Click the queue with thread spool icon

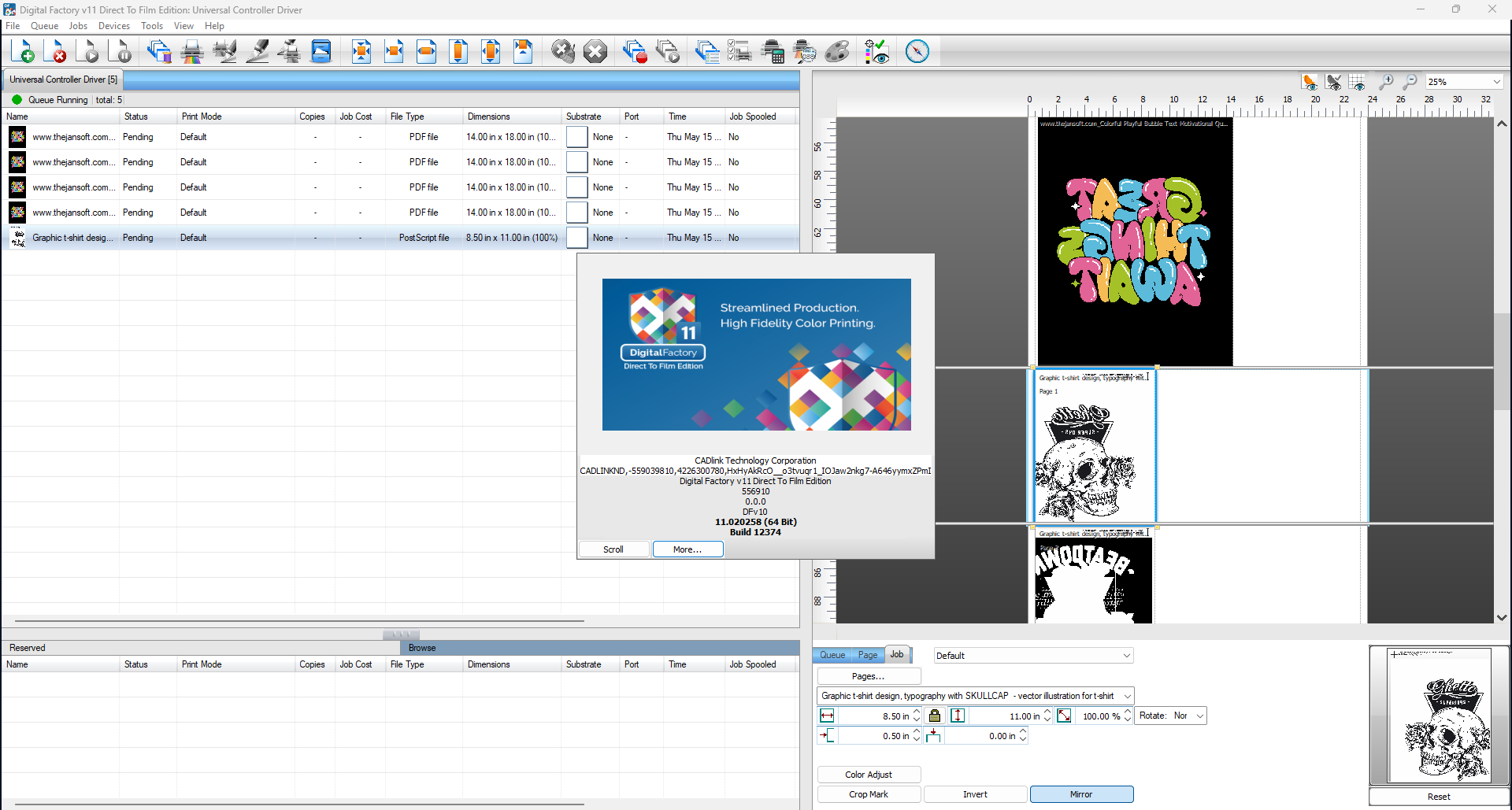tap(159, 51)
